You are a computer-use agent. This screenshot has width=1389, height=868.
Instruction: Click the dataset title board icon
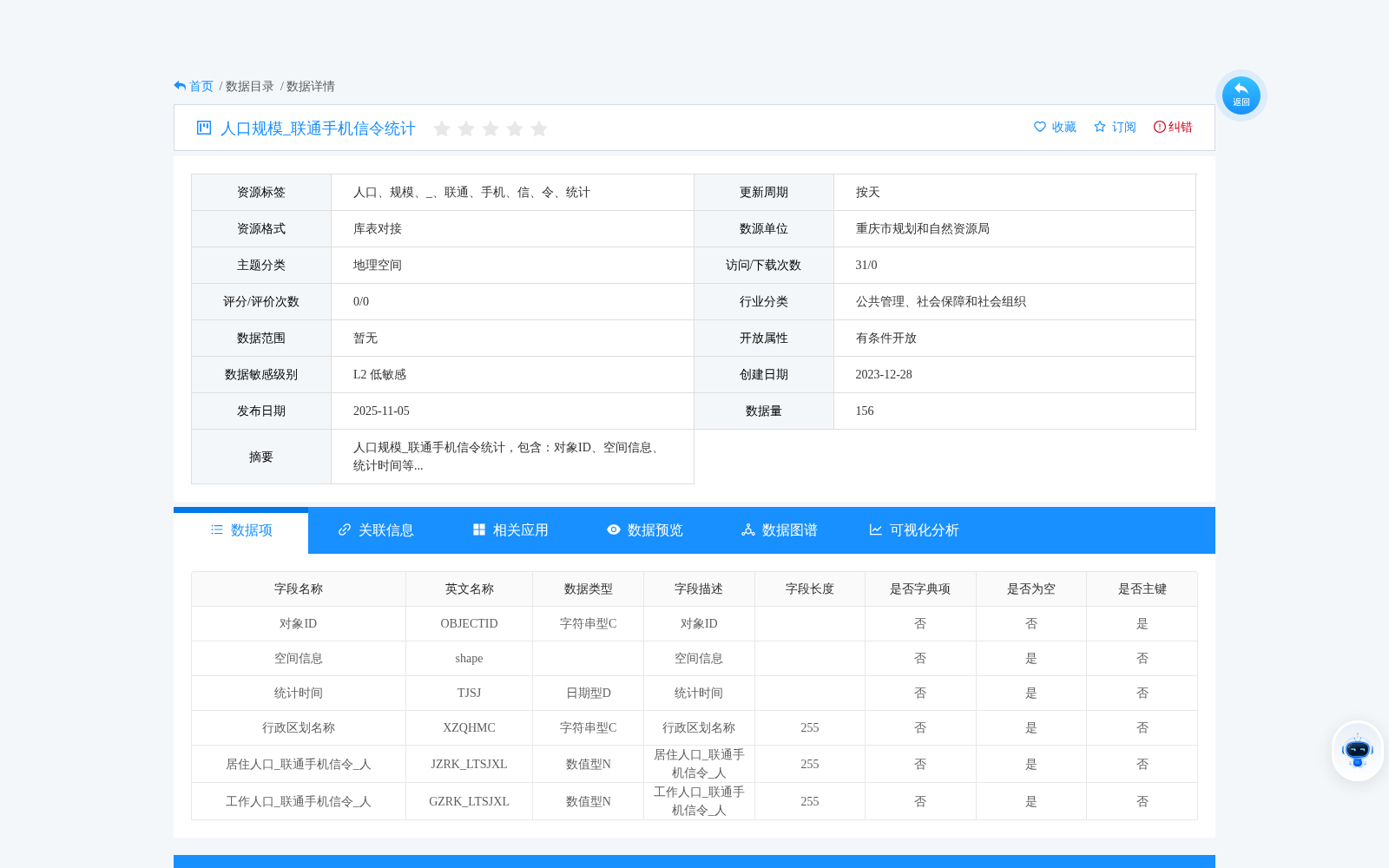[x=204, y=128]
